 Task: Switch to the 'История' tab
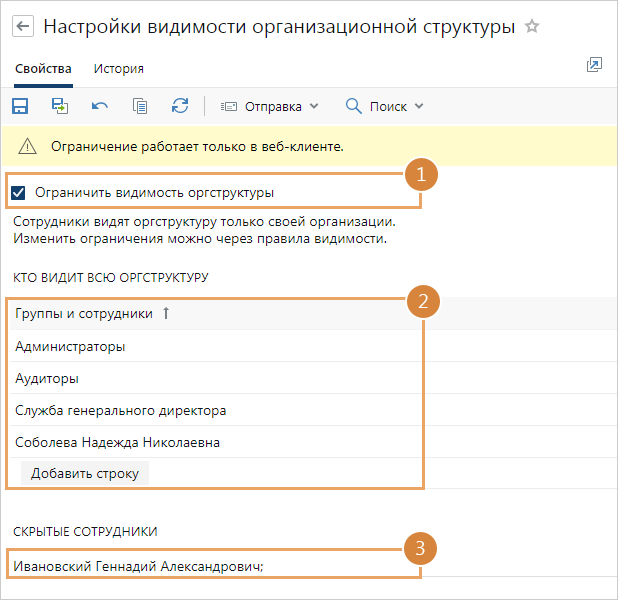tap(118, 69)
